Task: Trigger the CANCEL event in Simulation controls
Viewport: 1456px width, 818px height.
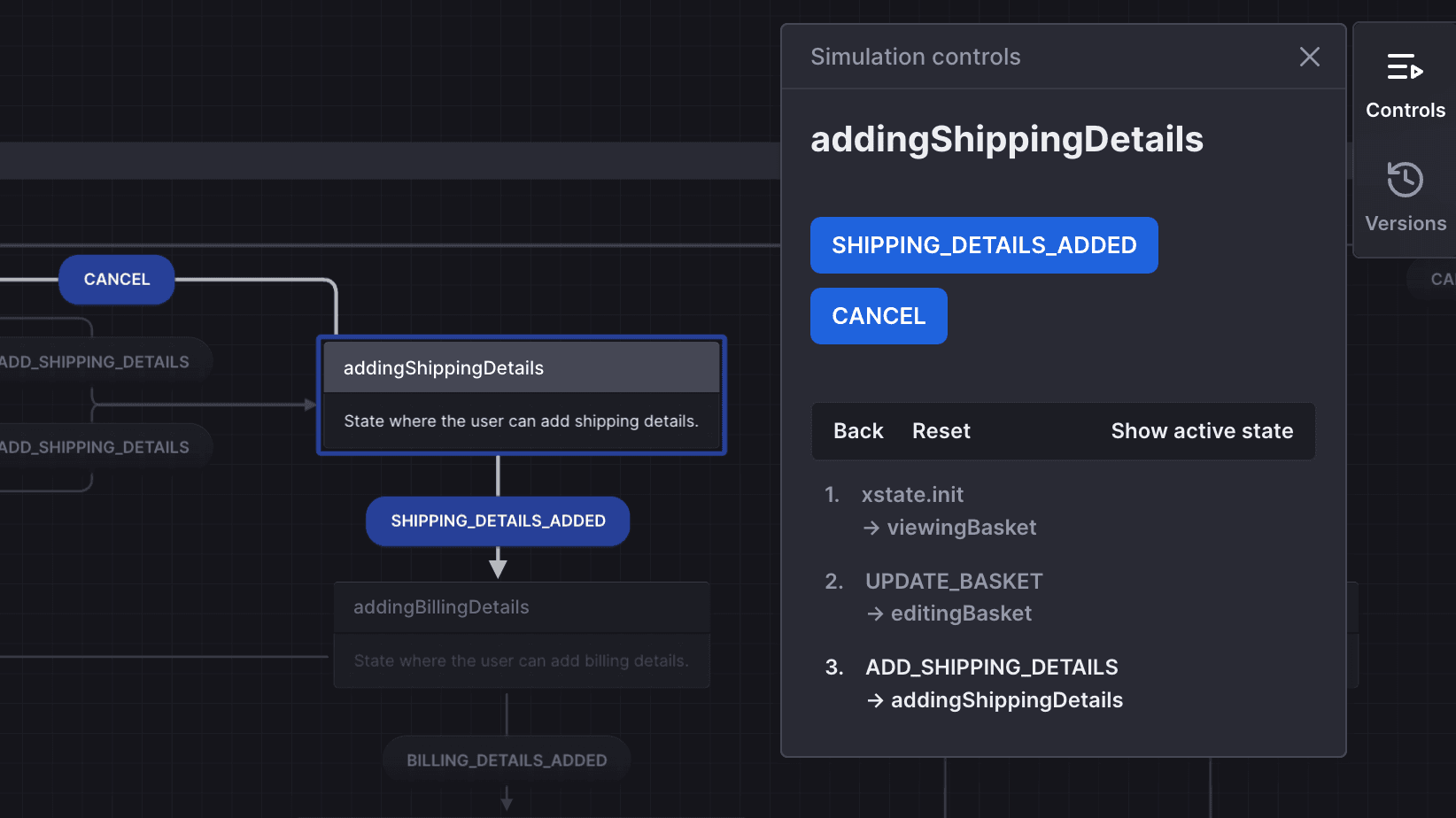Action: click(x=878, y=316)
